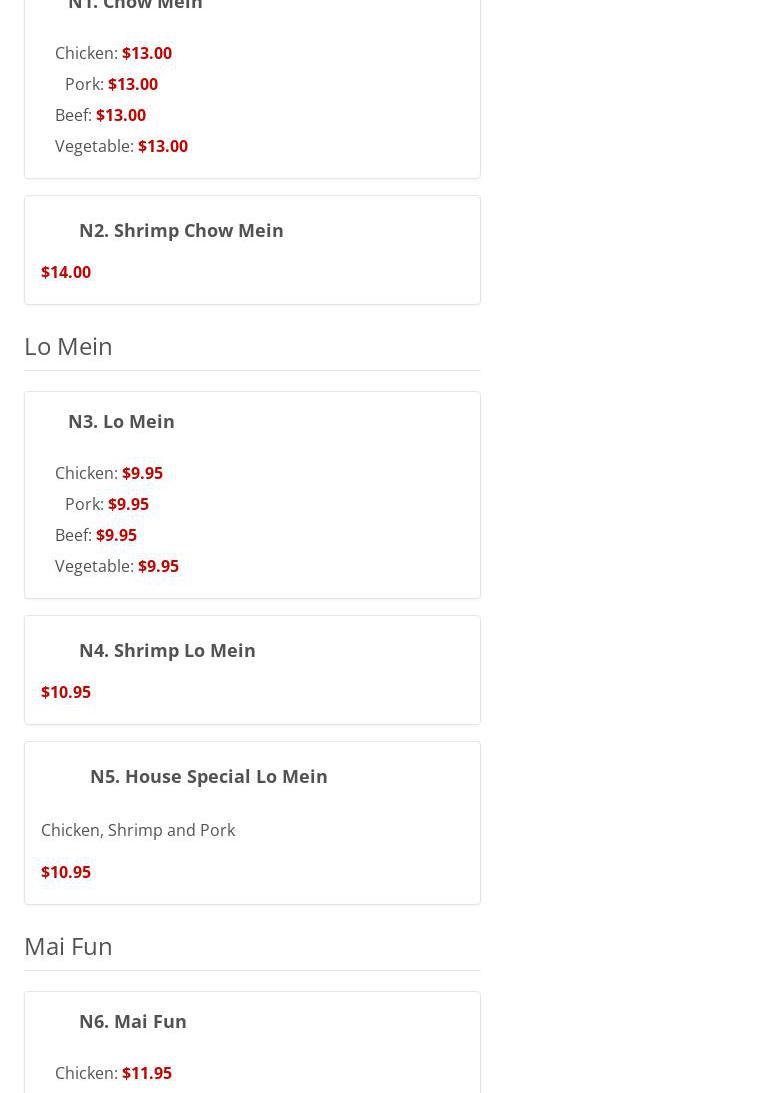Open N6. Mai Fun item title
770x1093 pixels.
132,1021
